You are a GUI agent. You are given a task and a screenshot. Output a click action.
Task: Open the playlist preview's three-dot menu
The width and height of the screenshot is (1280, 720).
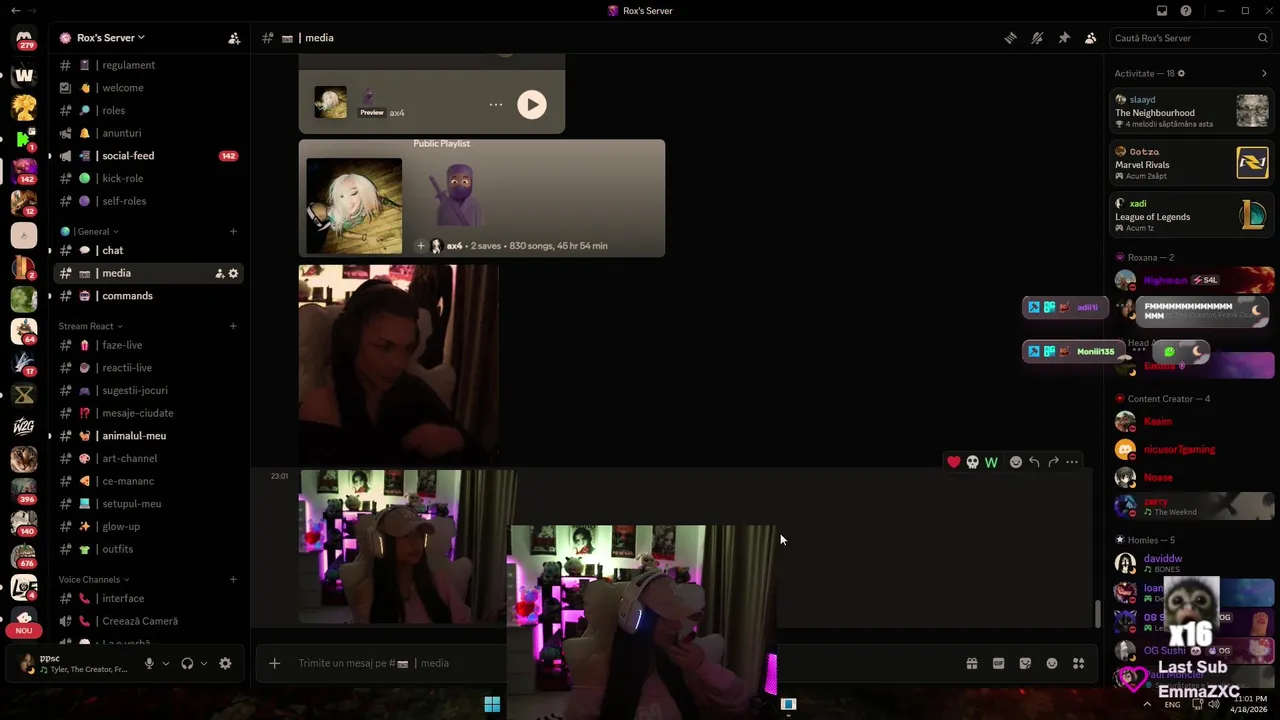click(x=496, y=105)
